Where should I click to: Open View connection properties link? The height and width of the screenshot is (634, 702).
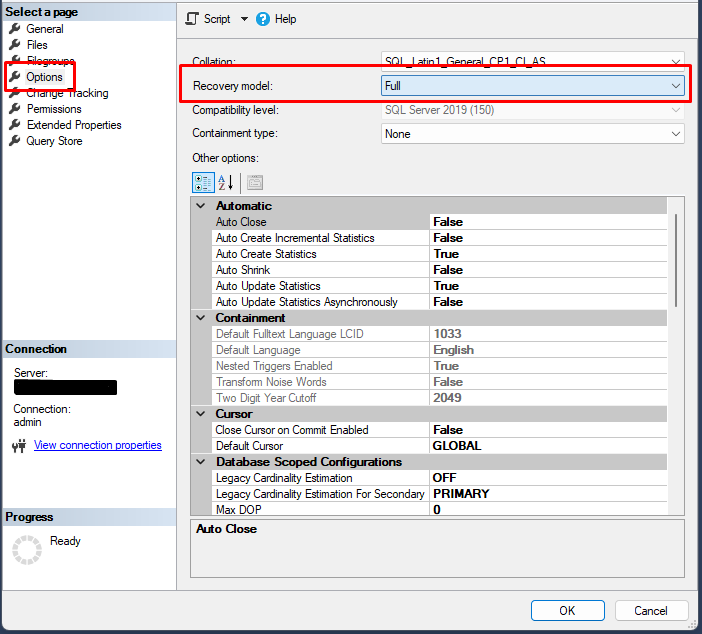pos(97,445)
